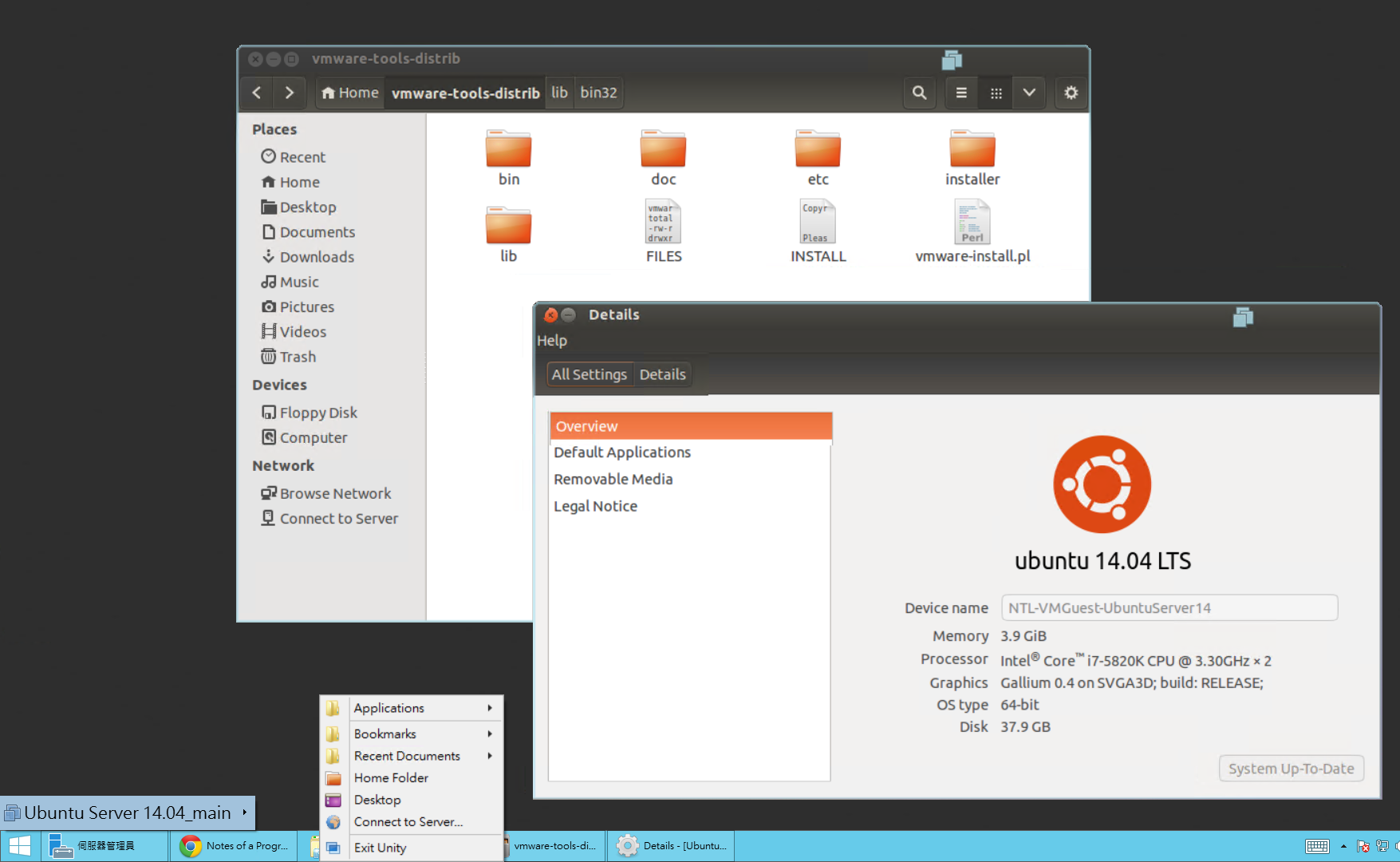The height and width of the screenshot is (862, 1400).
Task: Open Documents in sidebar
Action: [x=308, y=232]
